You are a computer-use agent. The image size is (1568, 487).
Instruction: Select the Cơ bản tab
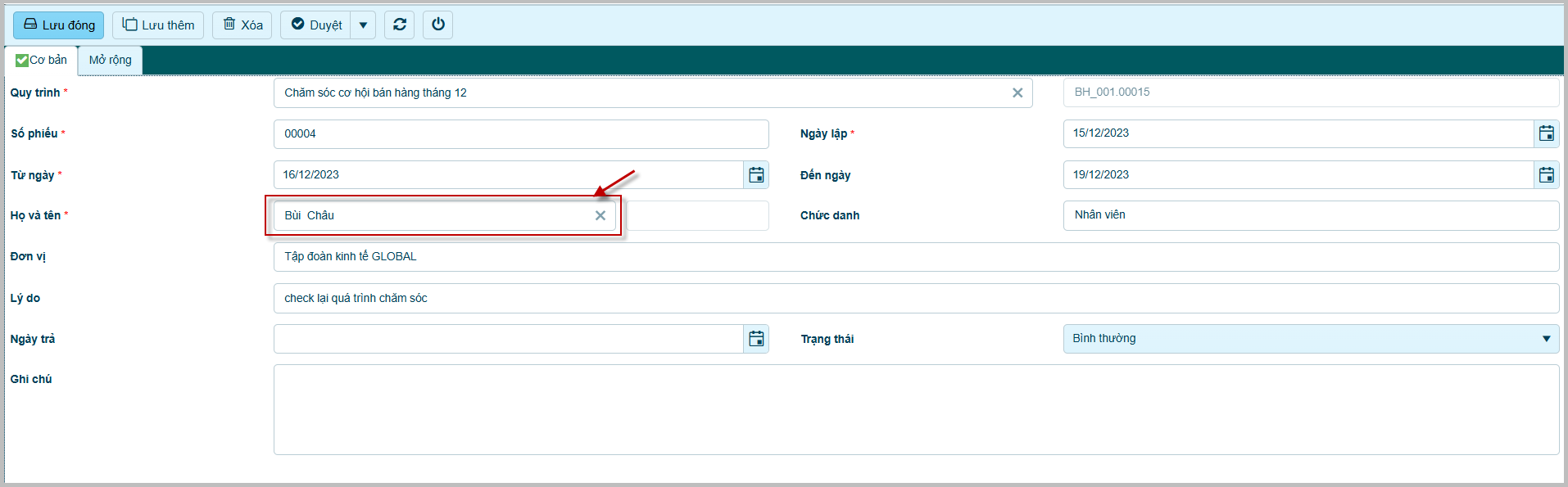pos(42,60)
